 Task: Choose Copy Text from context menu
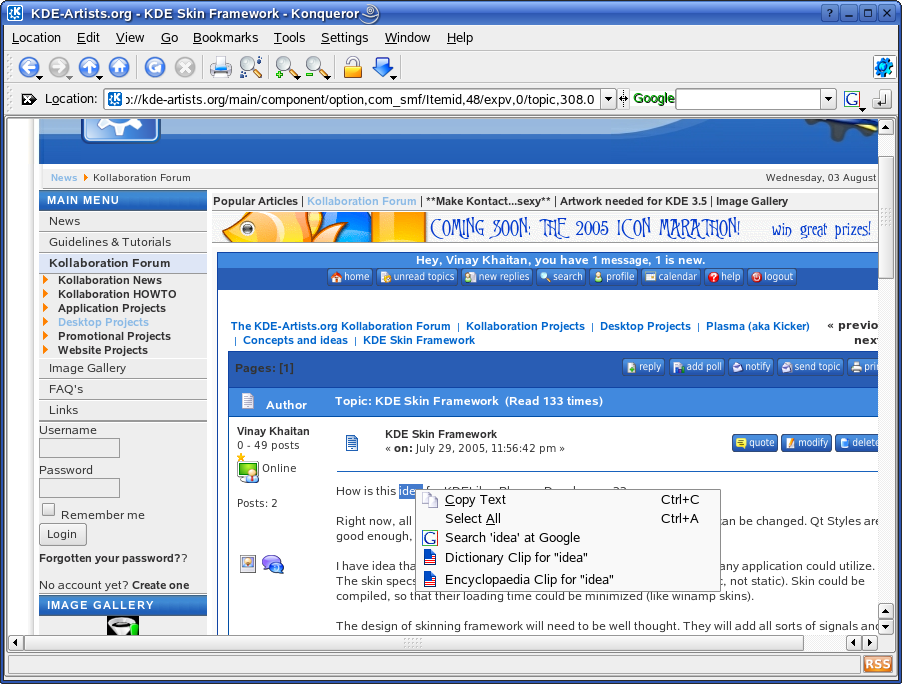coord(568,500)
